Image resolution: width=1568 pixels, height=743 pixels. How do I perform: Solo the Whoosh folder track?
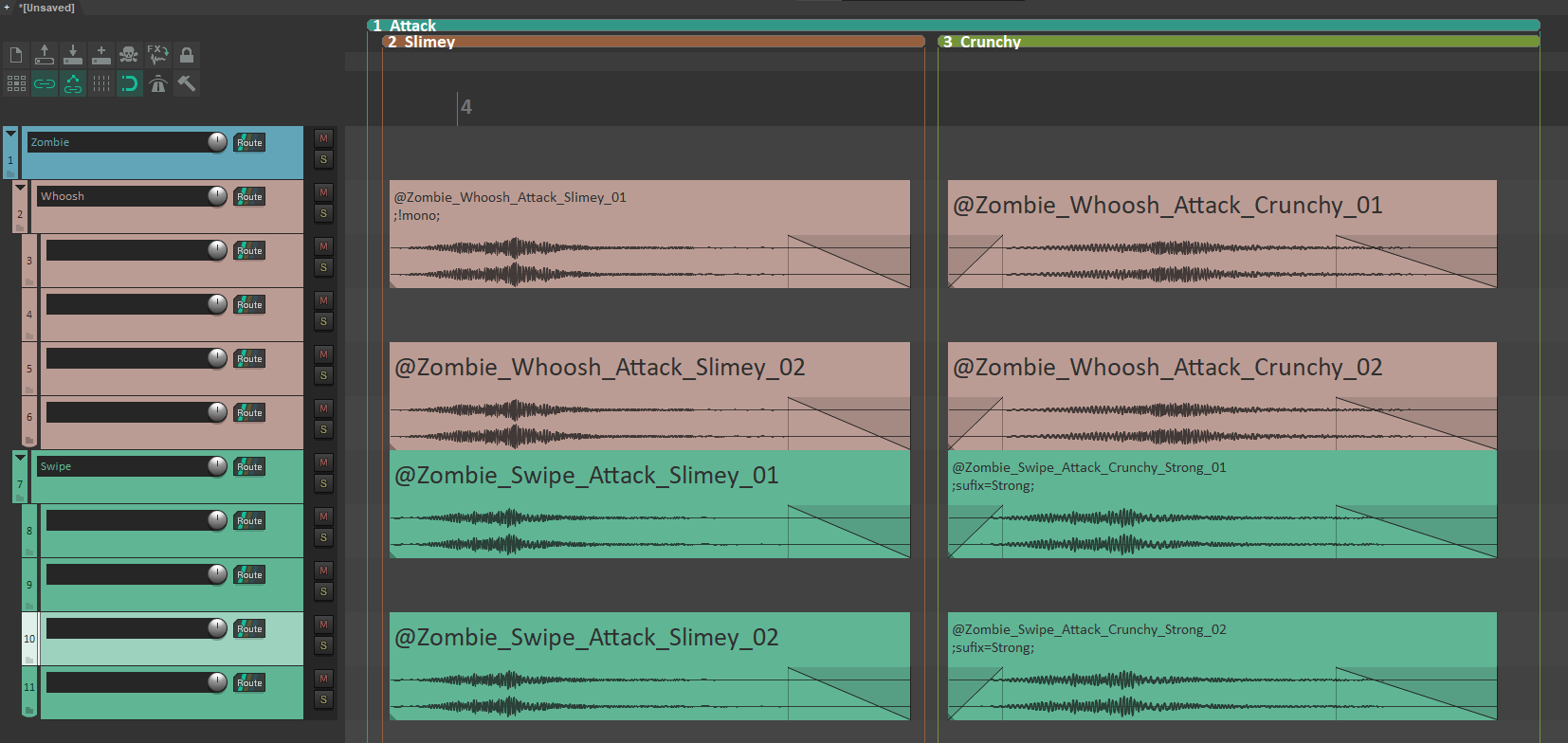323,213
